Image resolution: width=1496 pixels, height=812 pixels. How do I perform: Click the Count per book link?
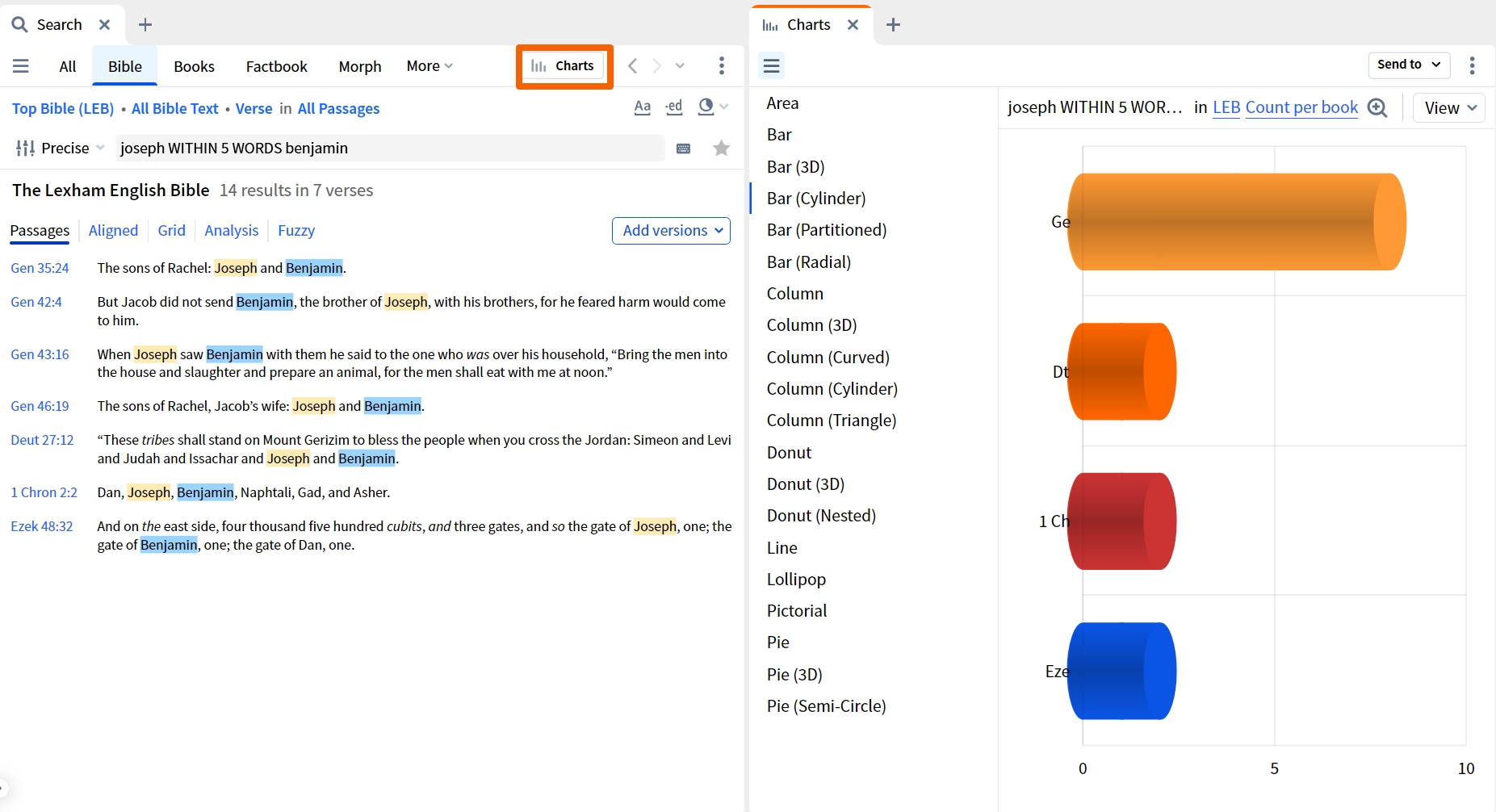(x=1301, y=107)
